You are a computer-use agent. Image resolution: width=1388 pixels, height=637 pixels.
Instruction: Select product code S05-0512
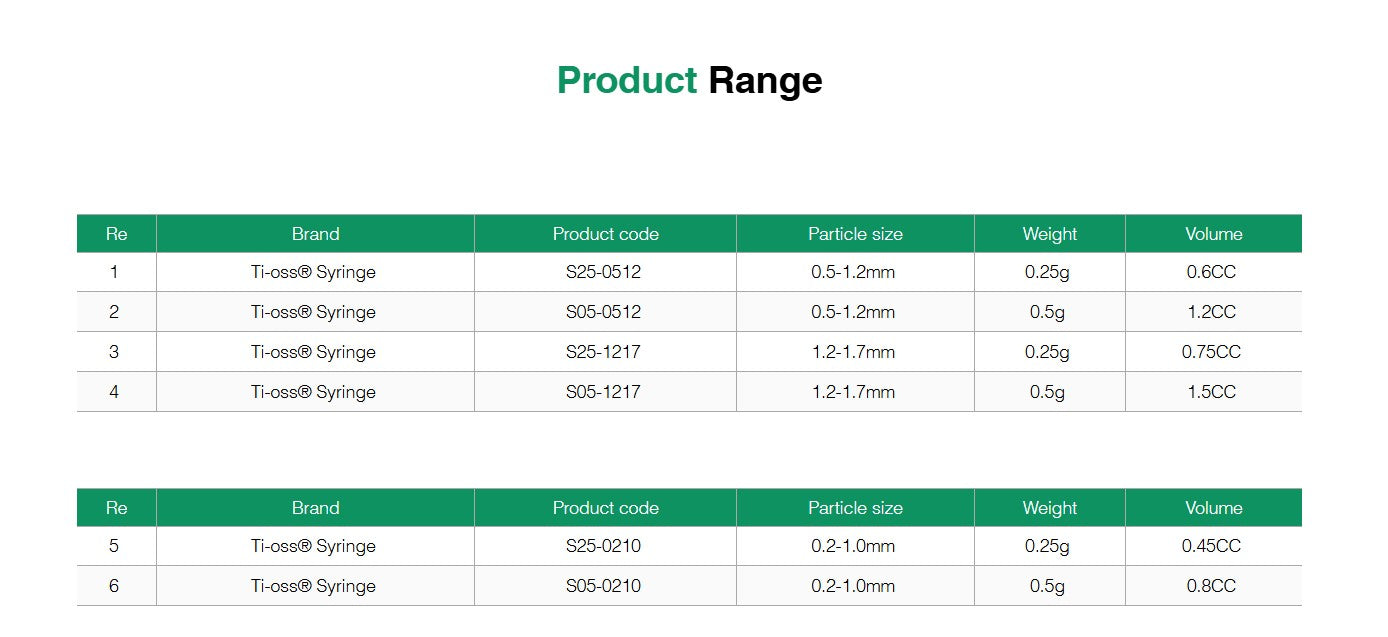tap(604, 312)
